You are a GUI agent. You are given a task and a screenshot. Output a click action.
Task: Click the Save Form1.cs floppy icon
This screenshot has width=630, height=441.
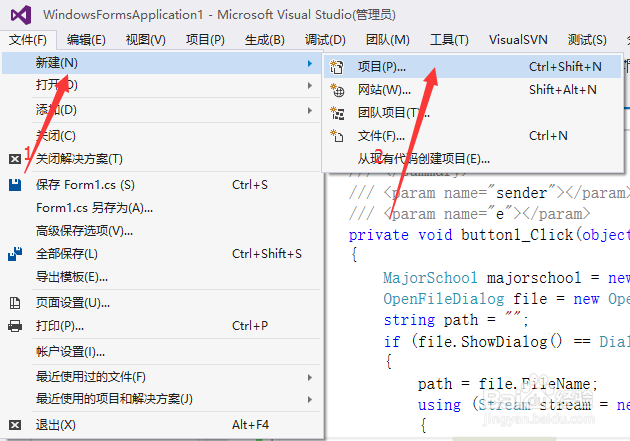[x=15, y=185]
